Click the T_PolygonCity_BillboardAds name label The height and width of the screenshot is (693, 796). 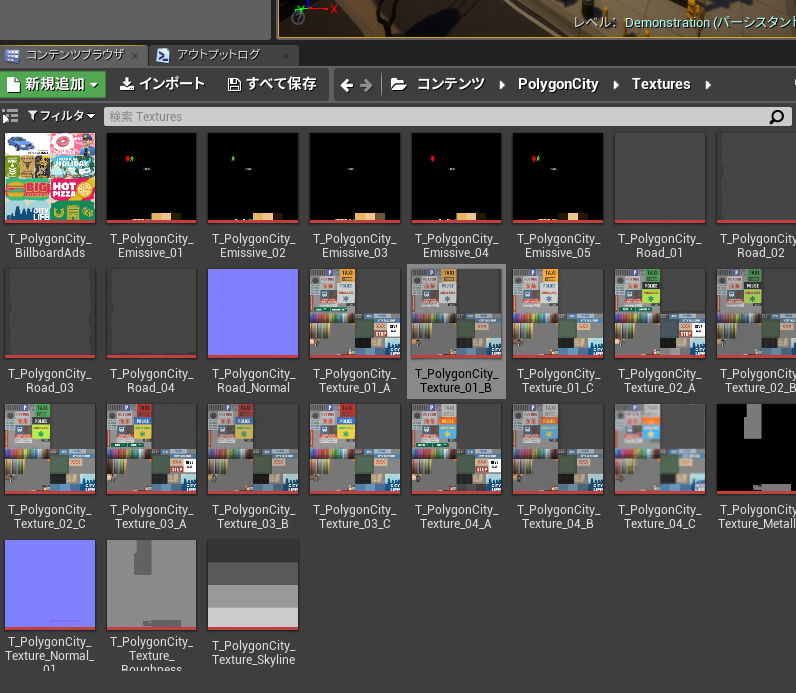[50, 246]
